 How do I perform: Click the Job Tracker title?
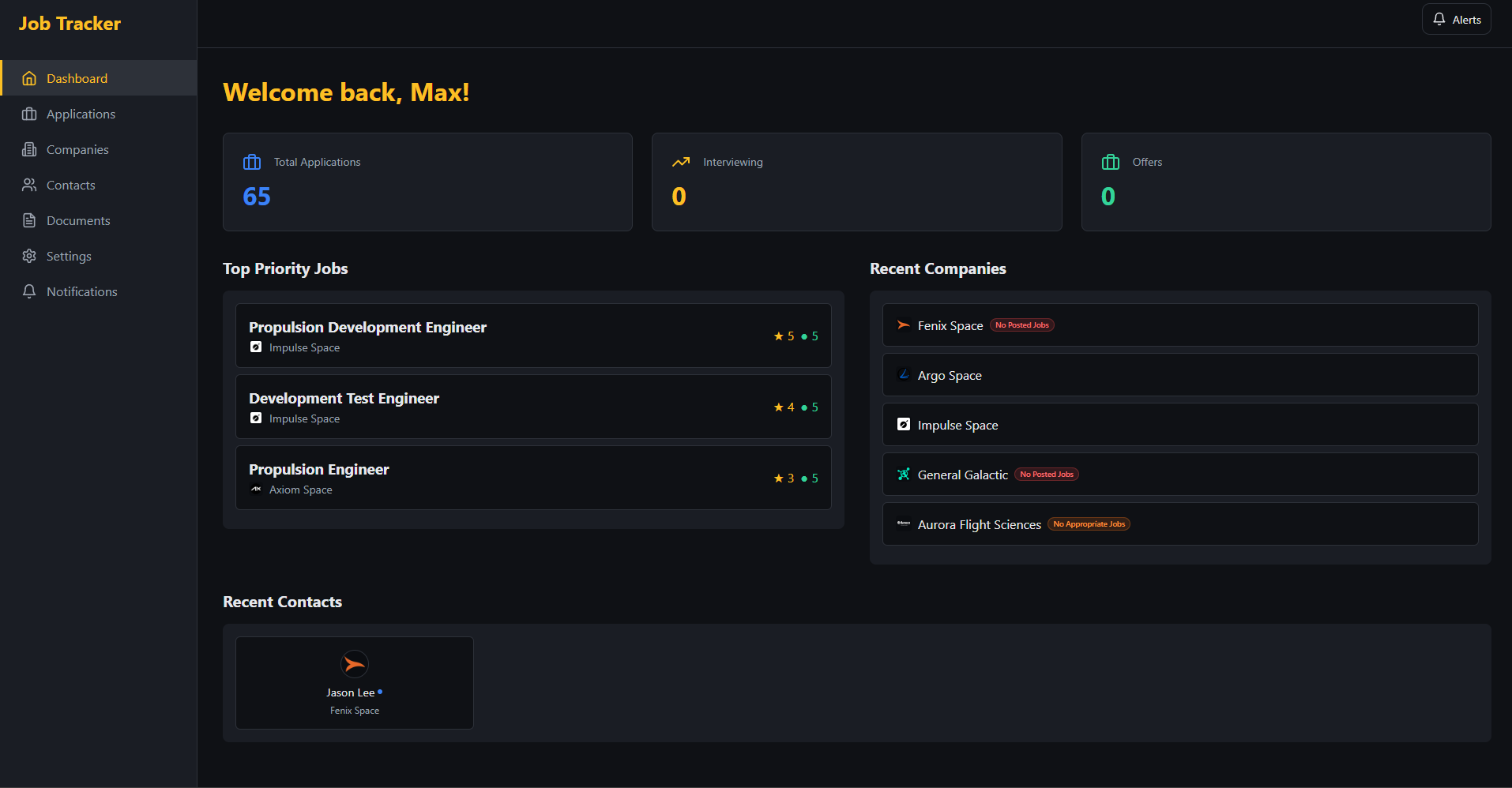point(70,23)
